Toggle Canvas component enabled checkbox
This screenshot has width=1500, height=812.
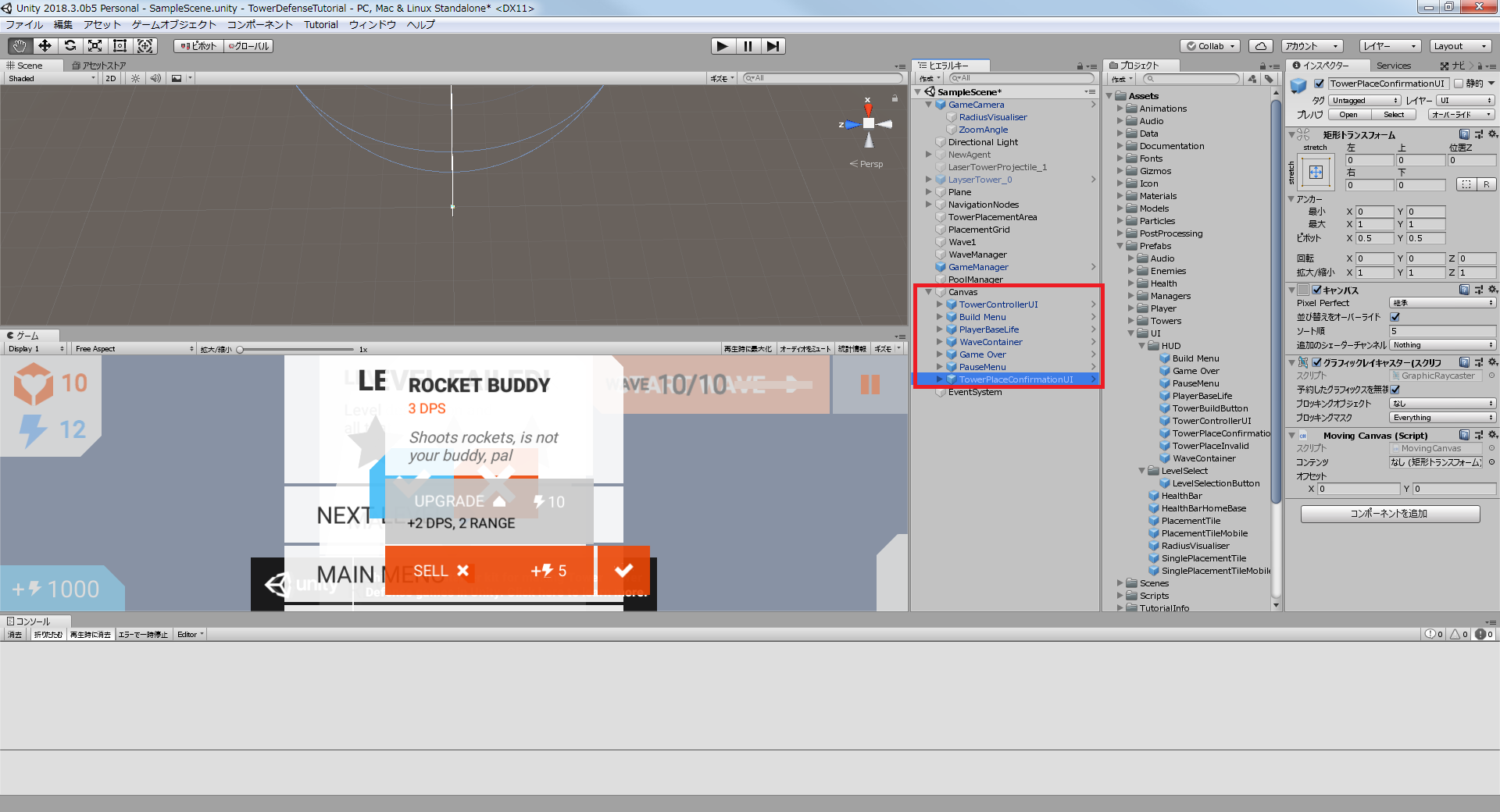[x=1316, y=290]
